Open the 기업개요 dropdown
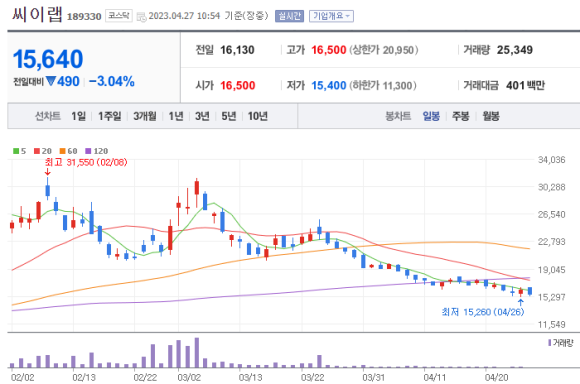 click(331, 16)
